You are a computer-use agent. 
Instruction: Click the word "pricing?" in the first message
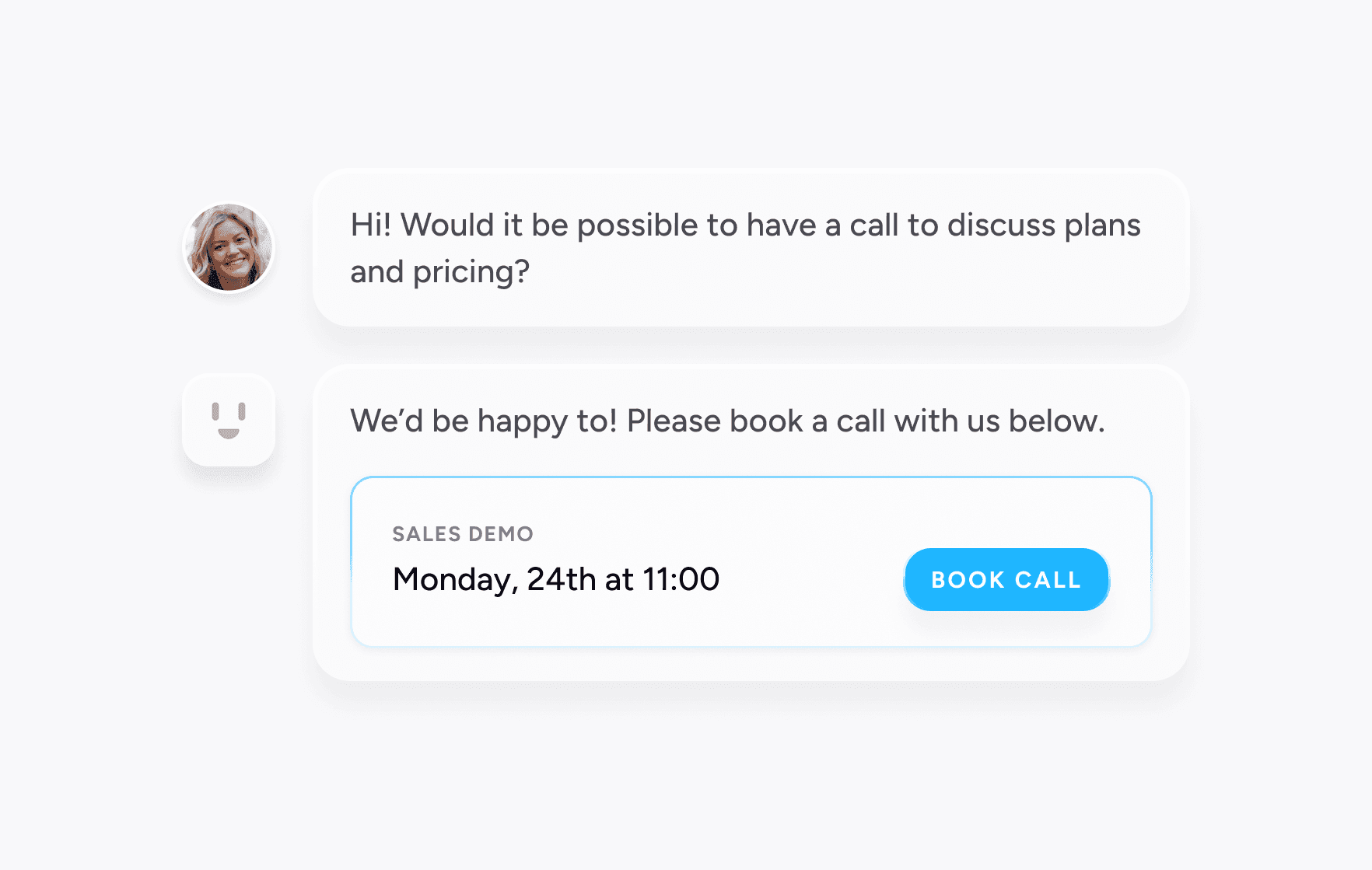point(471,273)
